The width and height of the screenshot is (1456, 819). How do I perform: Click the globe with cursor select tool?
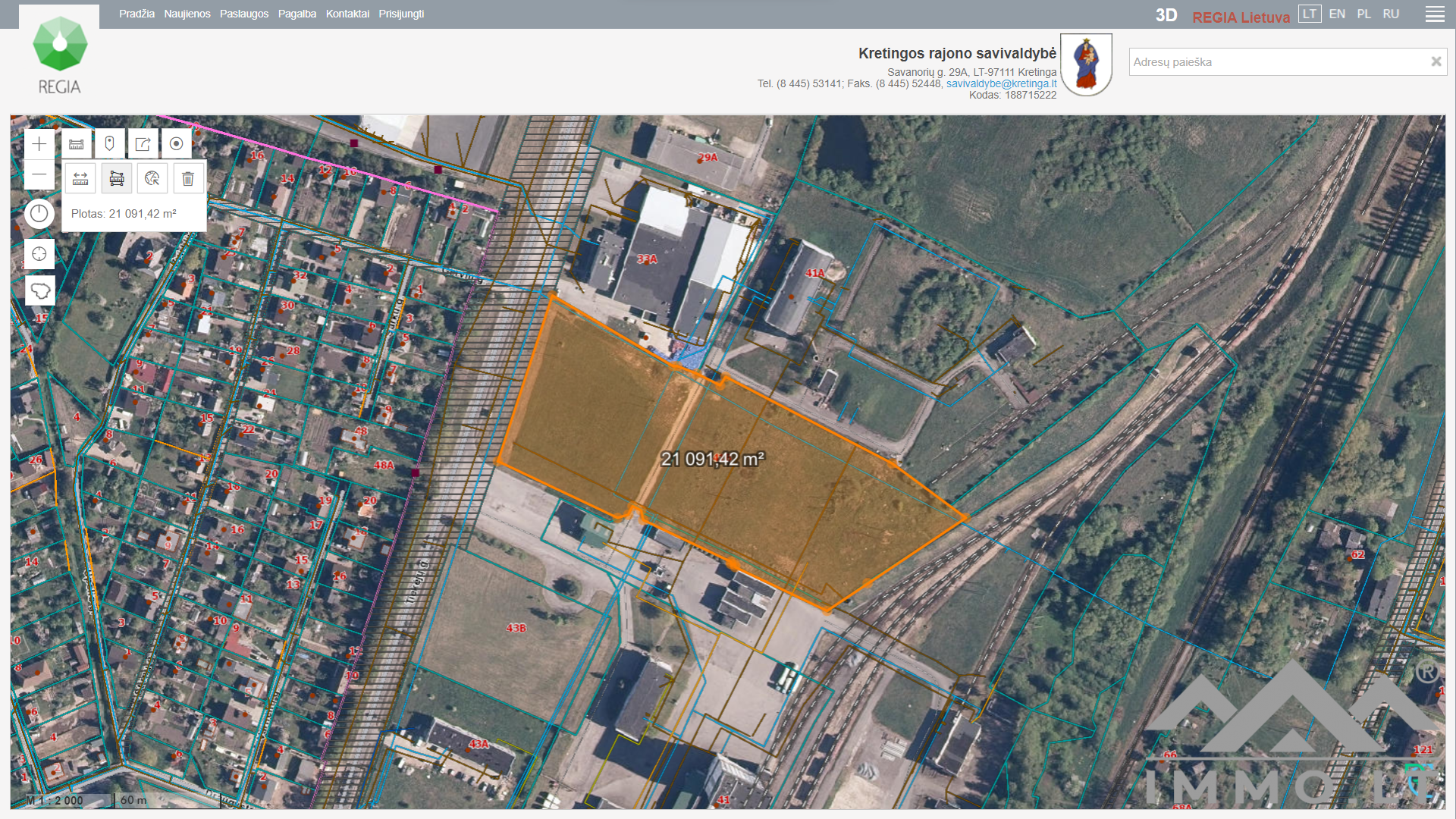tap(152, 179)
